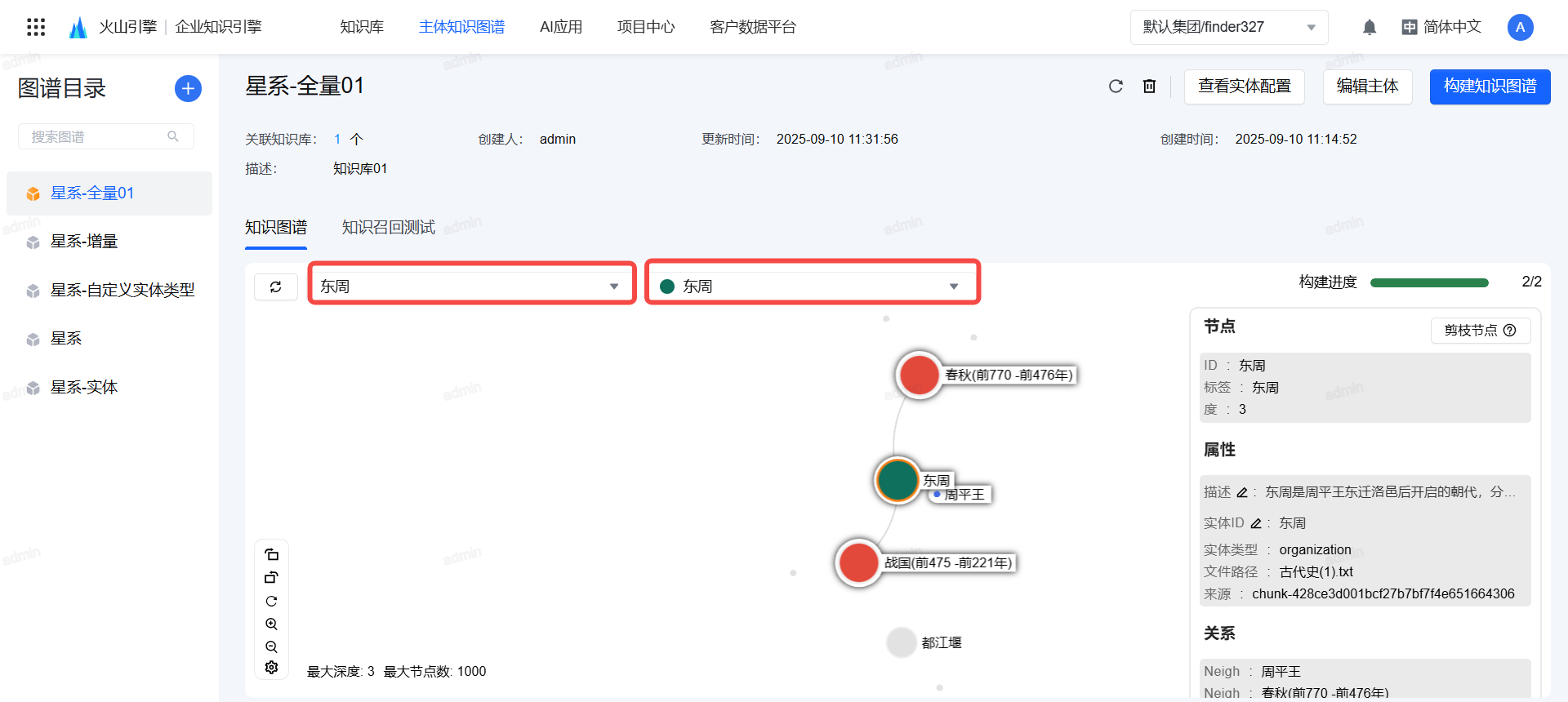This screenshot has height=702, width=1568.
Task: Click the update time 2025-09-10 11:31:56
Action: [x=837, y=139]
